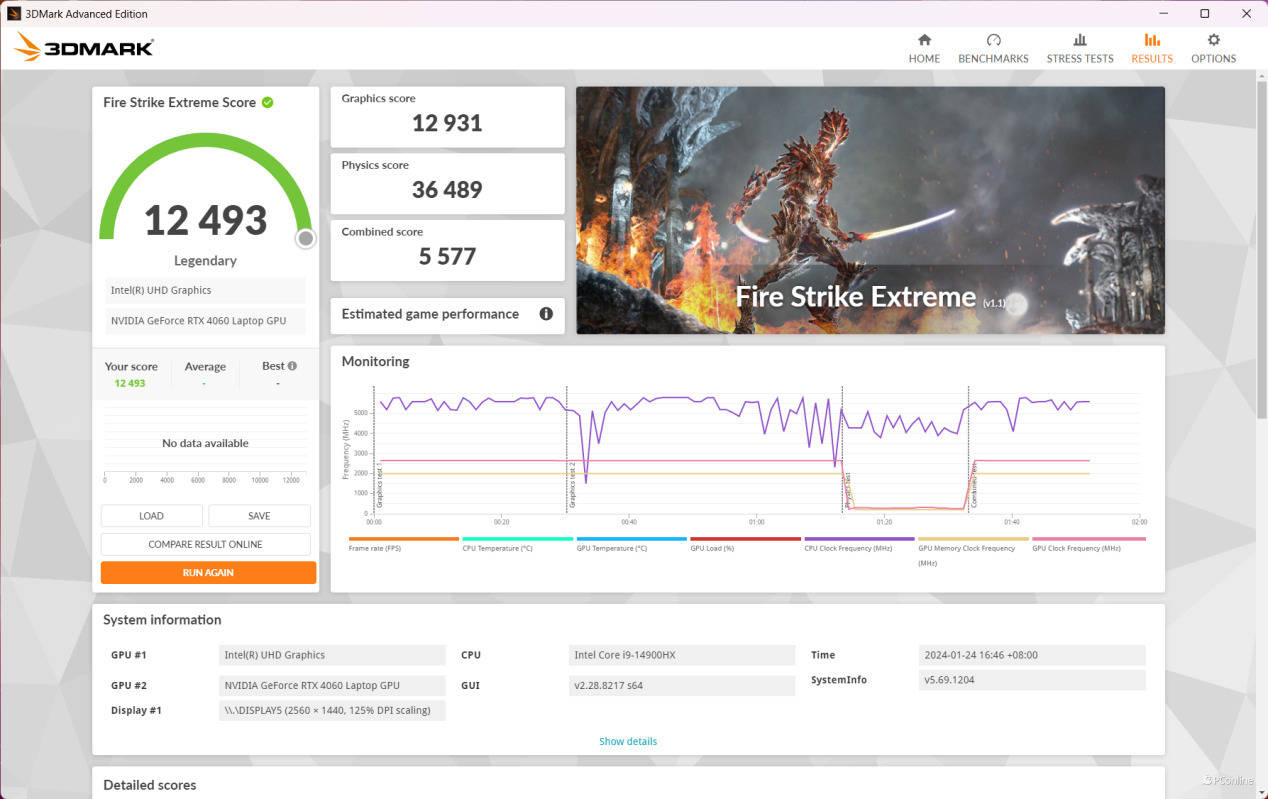The height and width of the screenshot is (799, 1268).
Task: Click the info icon next to Best
Action: pos(293,366)
